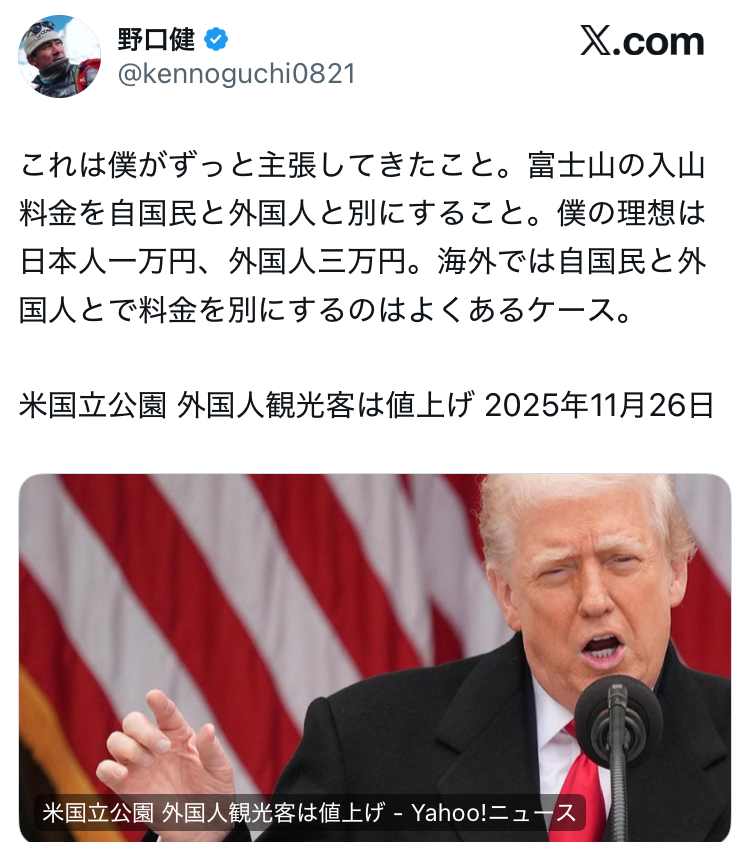This screenshot has height=842, width=750.
Task: Click the date 2025年11月26日 in the tweet
Action: (599, 405)
